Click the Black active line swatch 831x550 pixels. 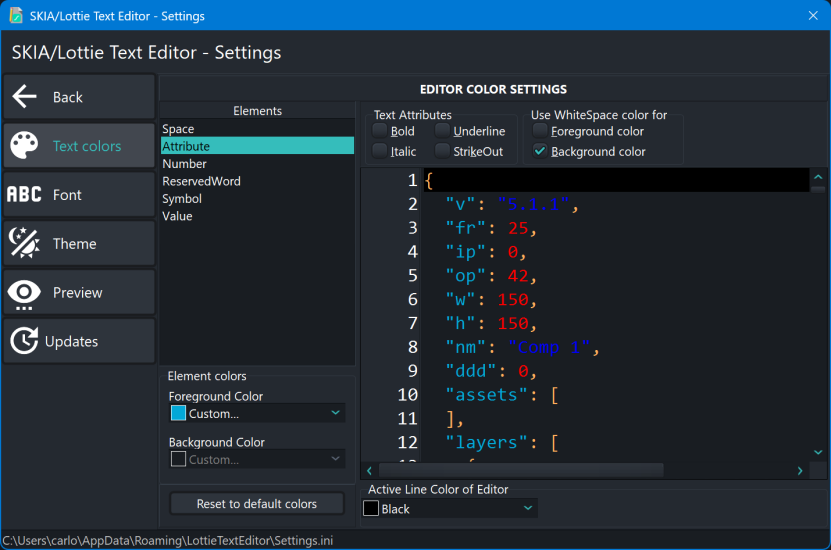pos(371,509)
